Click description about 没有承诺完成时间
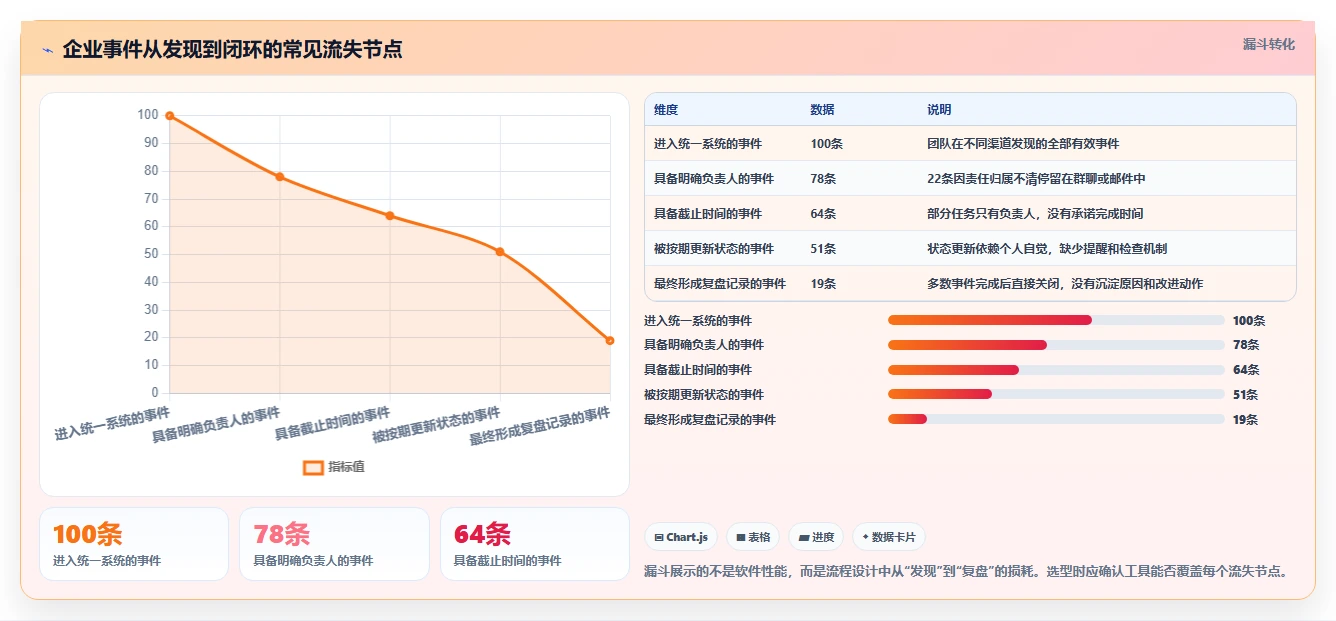Screen dimensions: 1336x621 (1035, 214)
